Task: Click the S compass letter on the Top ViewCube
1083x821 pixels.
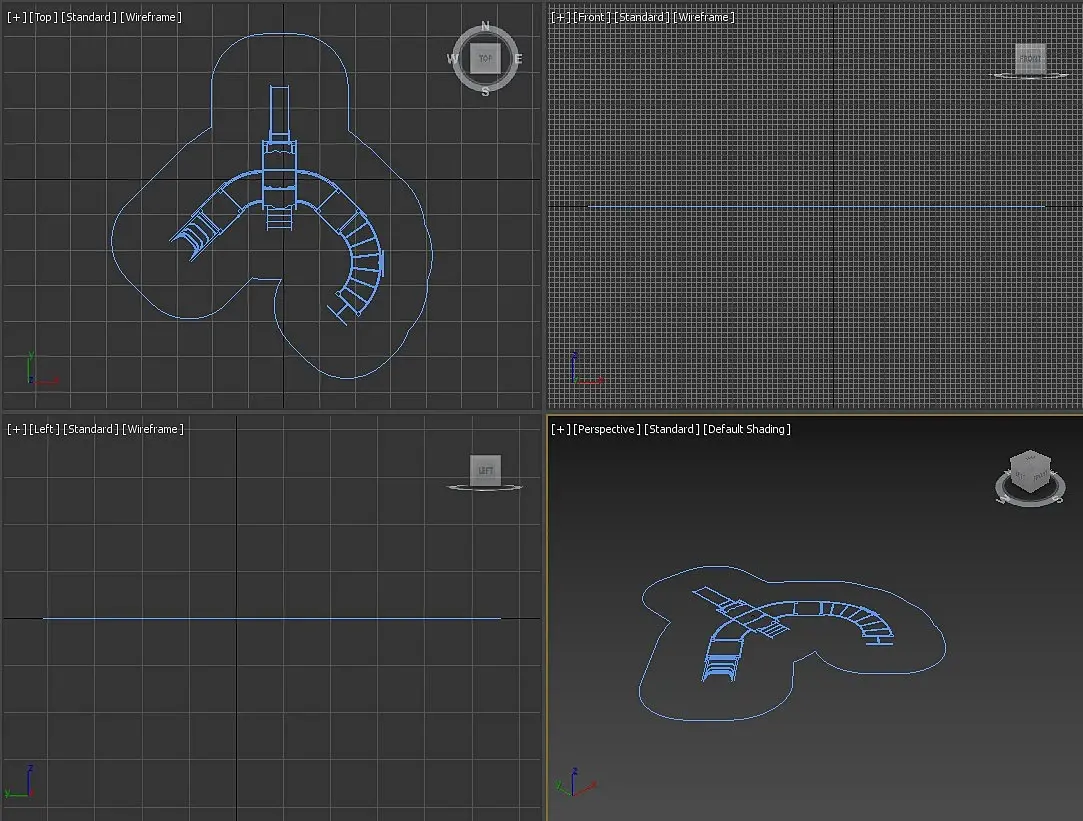Action: coord(485,91)
